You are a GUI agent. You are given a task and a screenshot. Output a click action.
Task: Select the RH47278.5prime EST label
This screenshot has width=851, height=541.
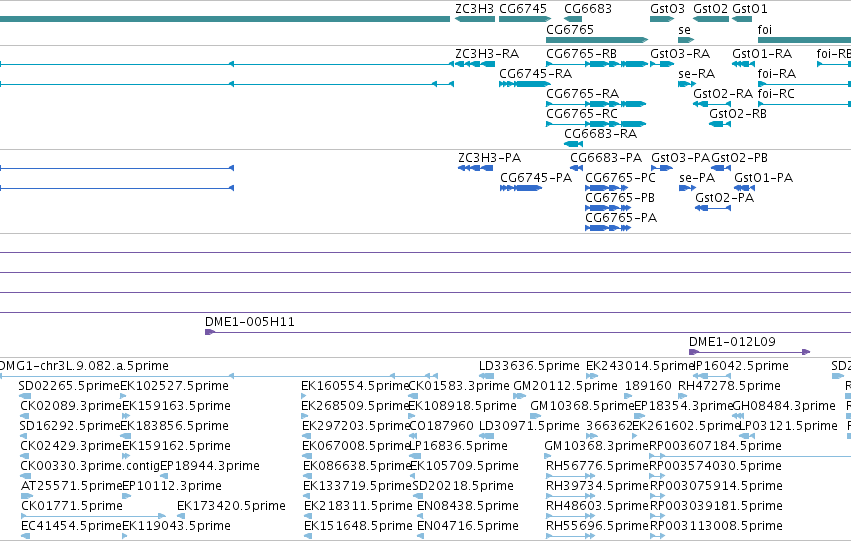(x=729, y=386)
